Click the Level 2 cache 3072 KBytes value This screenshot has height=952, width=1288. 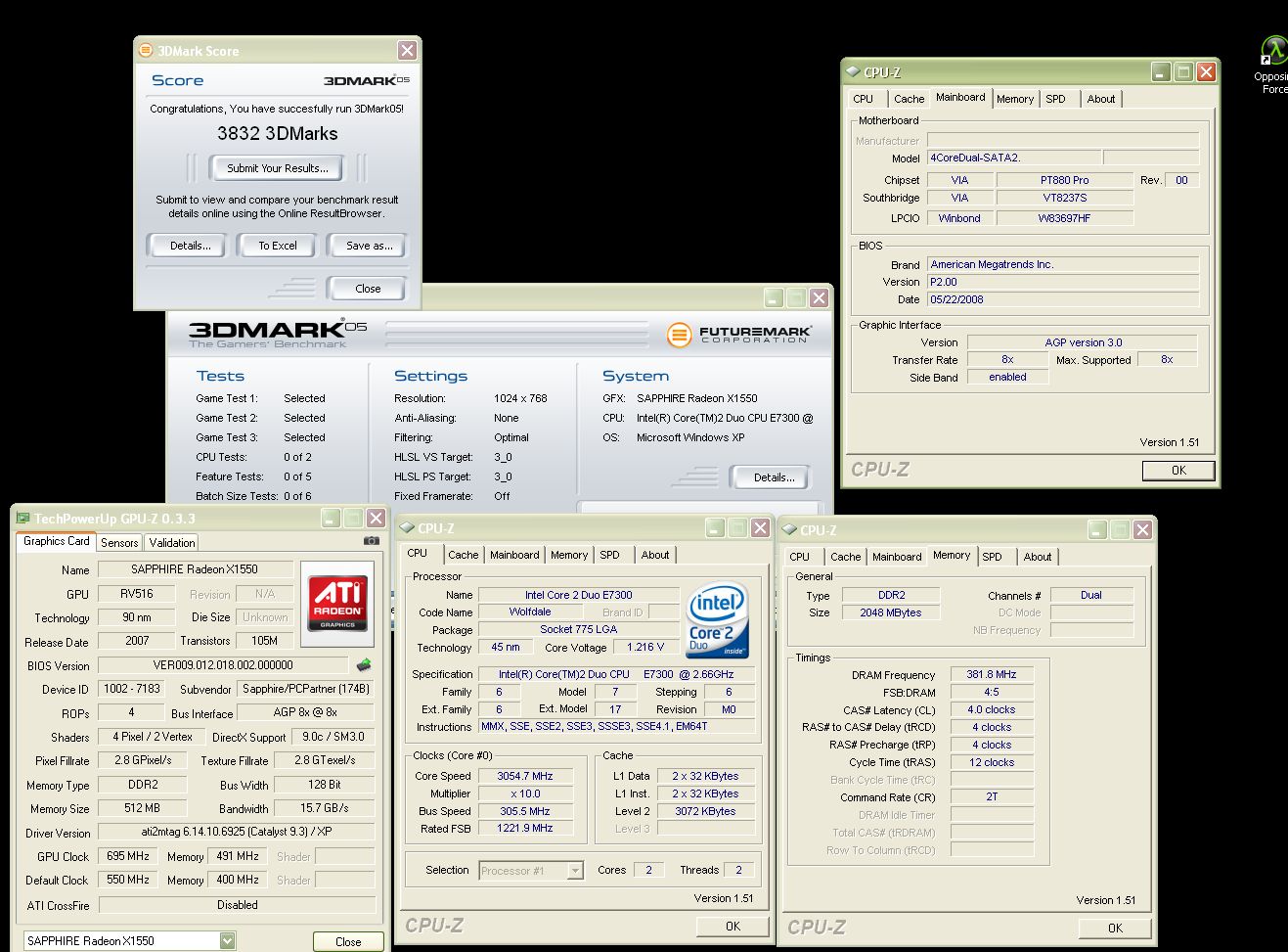[x=705, y=811]
